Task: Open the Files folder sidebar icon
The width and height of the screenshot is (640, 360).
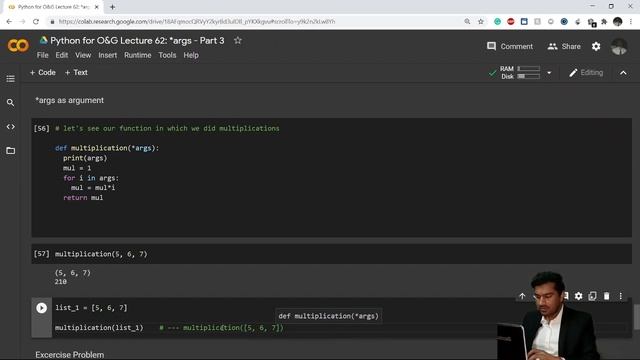Action: [11, 151]
